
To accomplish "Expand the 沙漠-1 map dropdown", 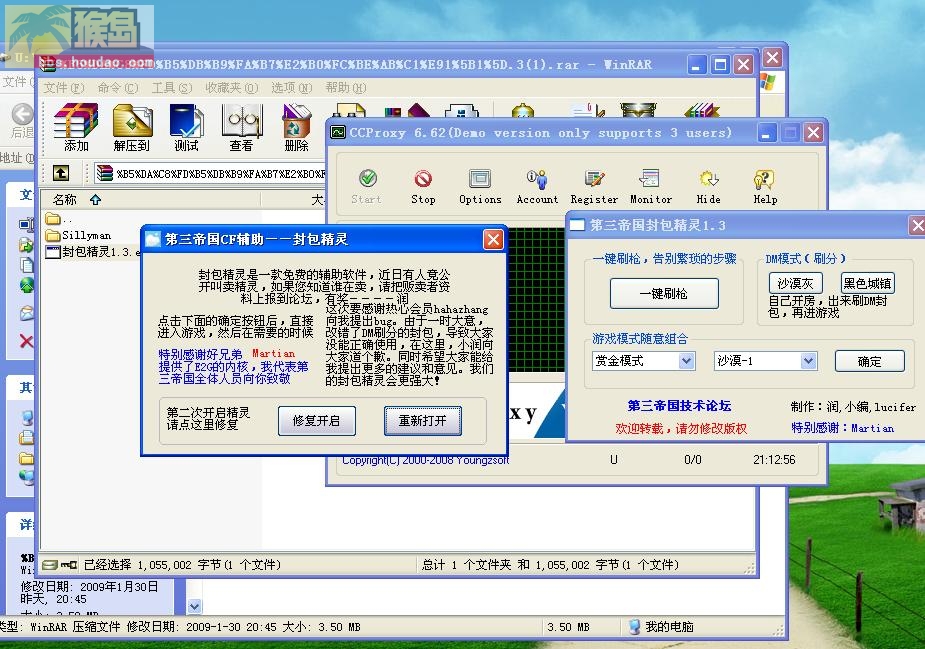I will click(x=808, y=360).
